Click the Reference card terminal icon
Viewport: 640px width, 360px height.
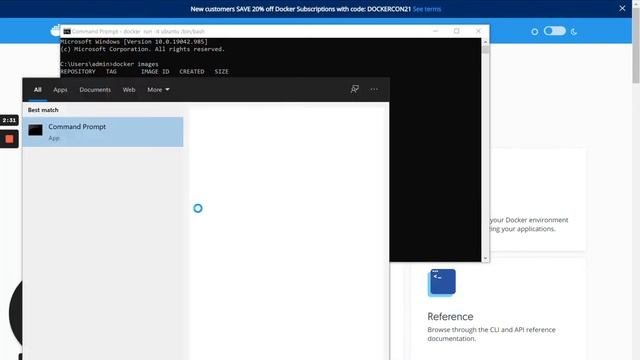click(442, 282)
